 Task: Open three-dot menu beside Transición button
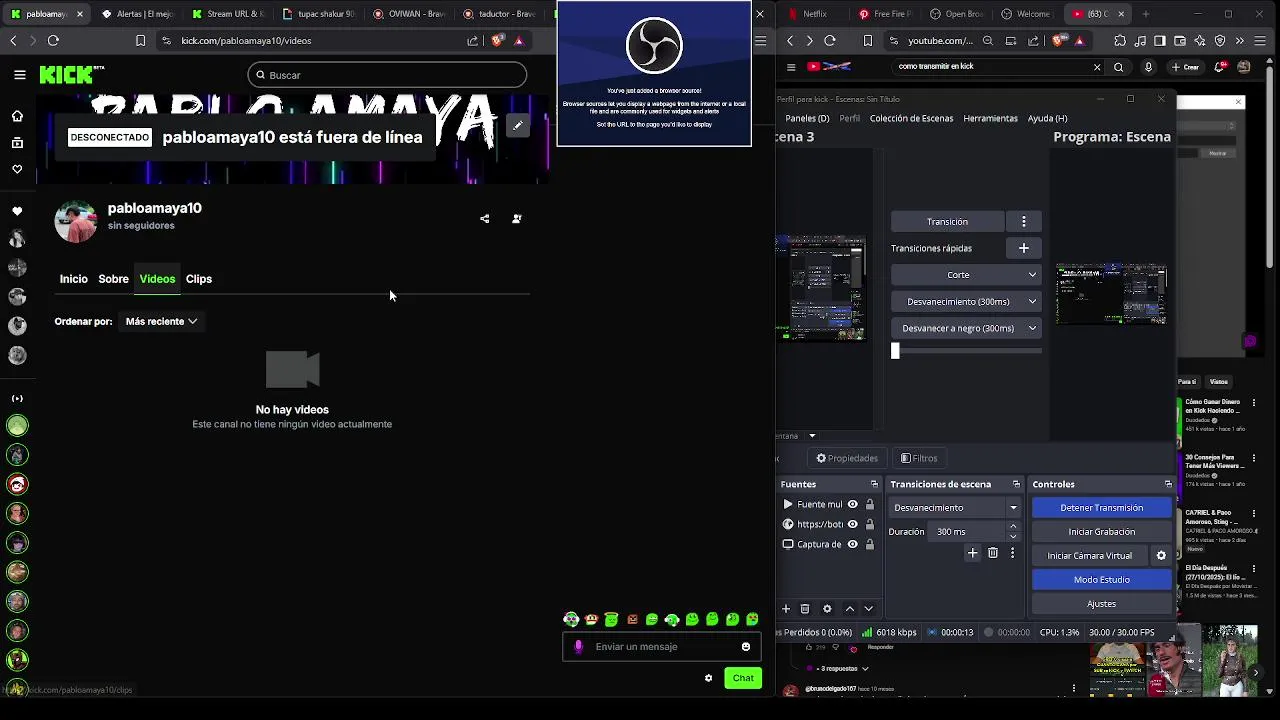point(1024,222)
